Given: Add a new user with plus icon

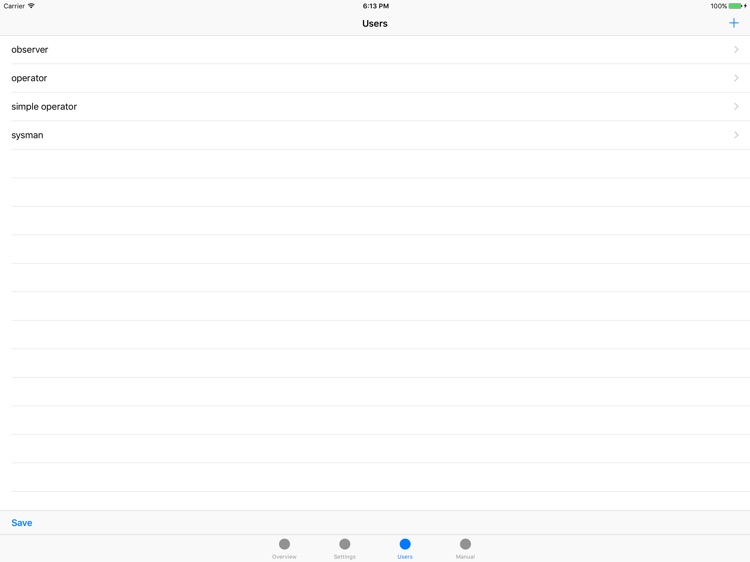Looking at the screenshot, I should [733, 23].
